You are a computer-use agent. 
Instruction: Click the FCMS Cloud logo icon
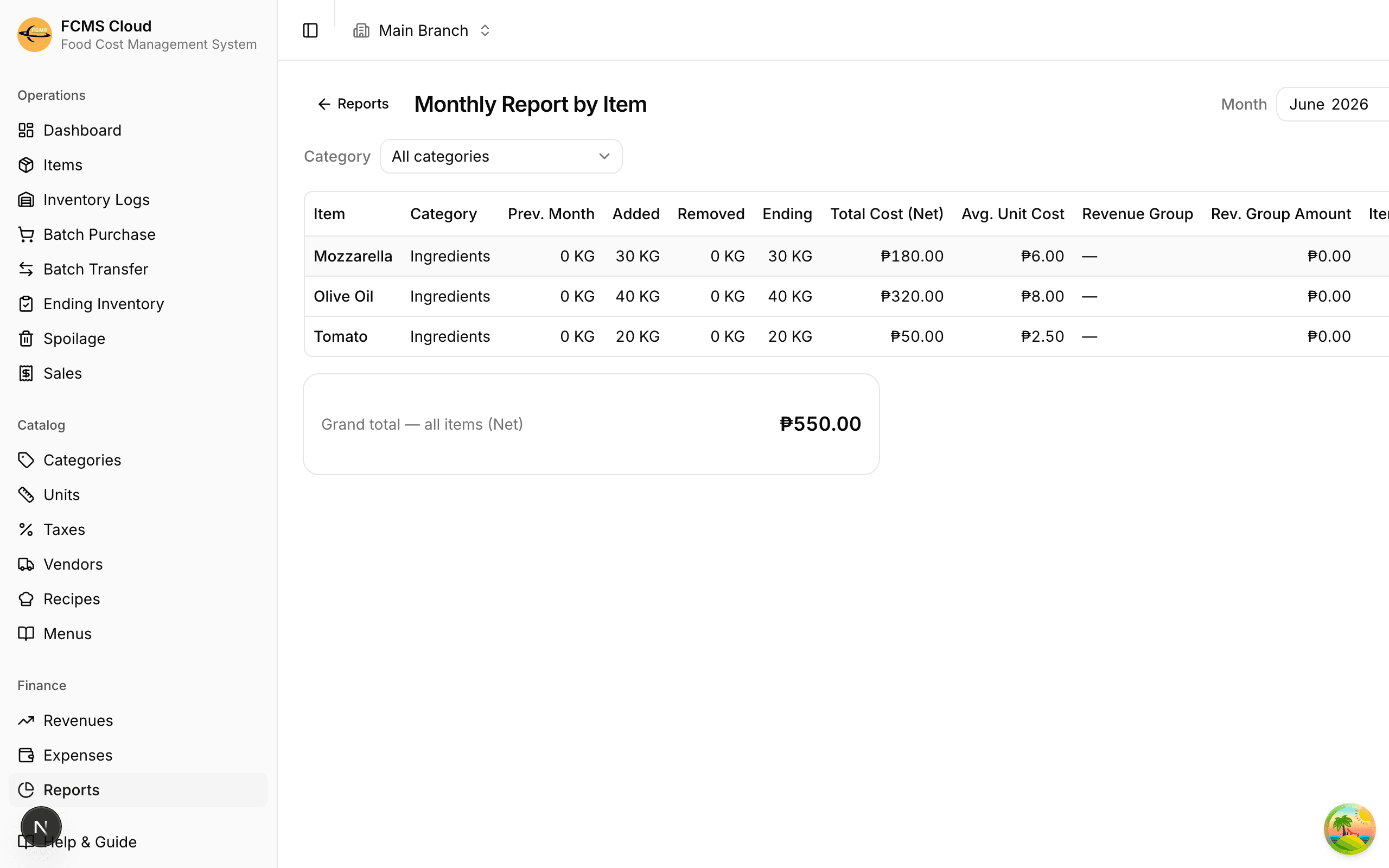pyautogui.click(x=34, y=34)
